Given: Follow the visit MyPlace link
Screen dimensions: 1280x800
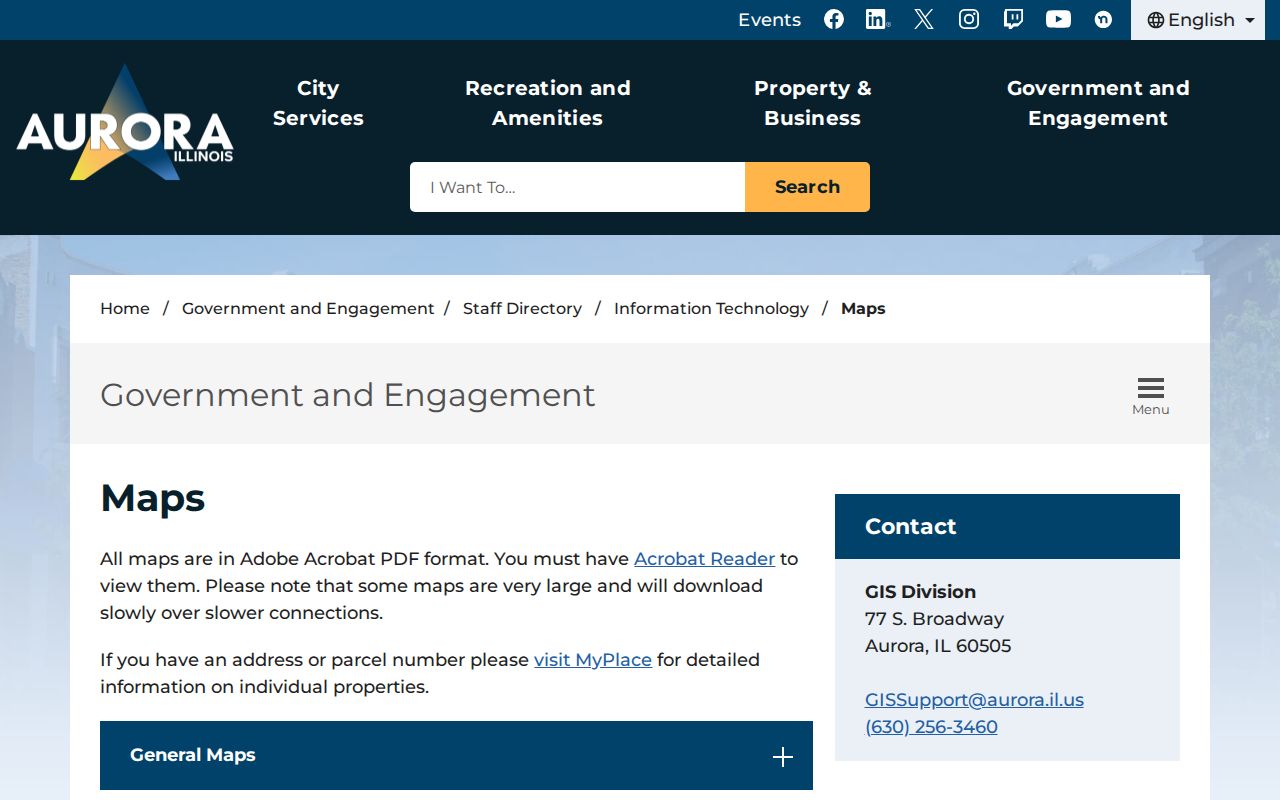Looking at the screenshot, I should [593, 660].
